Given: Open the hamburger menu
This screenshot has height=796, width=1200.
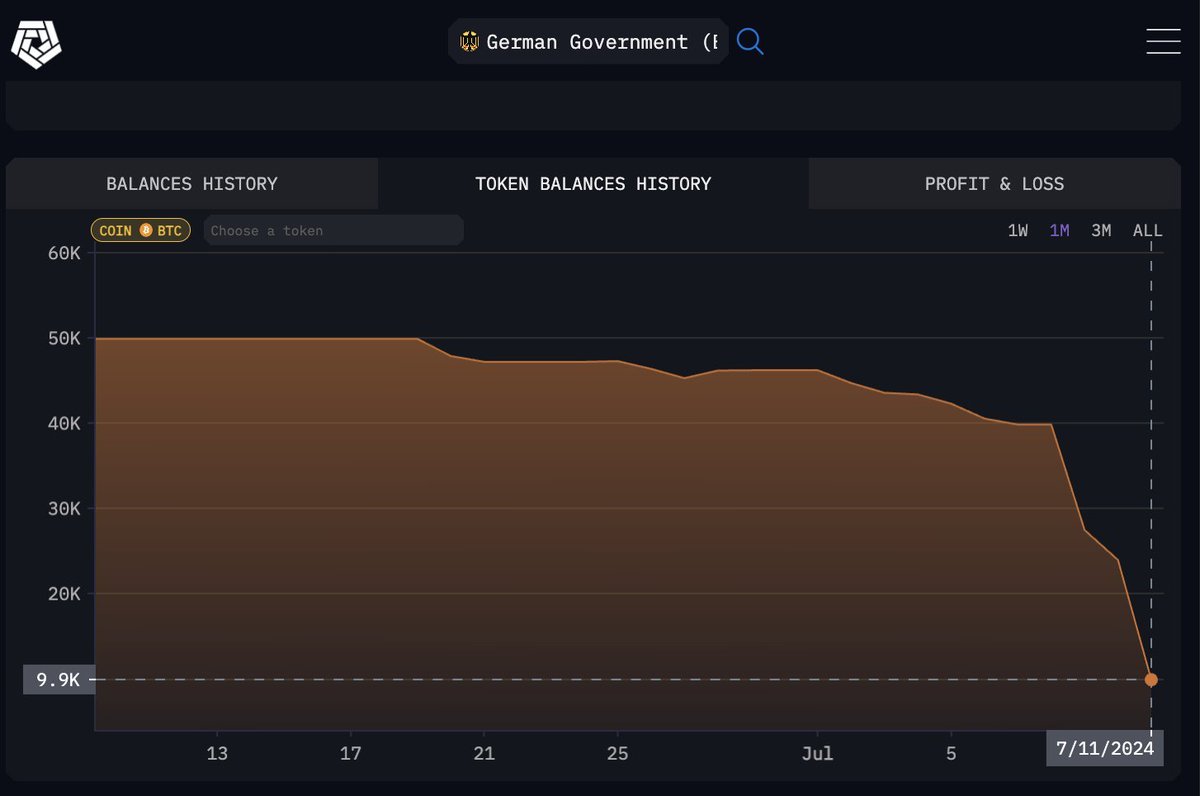Looking at the screenshot, I should point(1163,41).
